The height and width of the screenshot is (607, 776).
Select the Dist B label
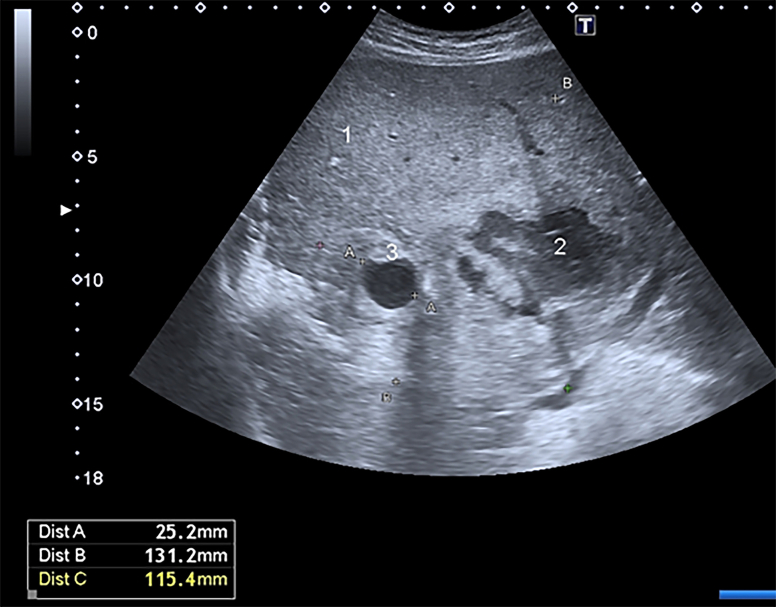pos(62,556)
